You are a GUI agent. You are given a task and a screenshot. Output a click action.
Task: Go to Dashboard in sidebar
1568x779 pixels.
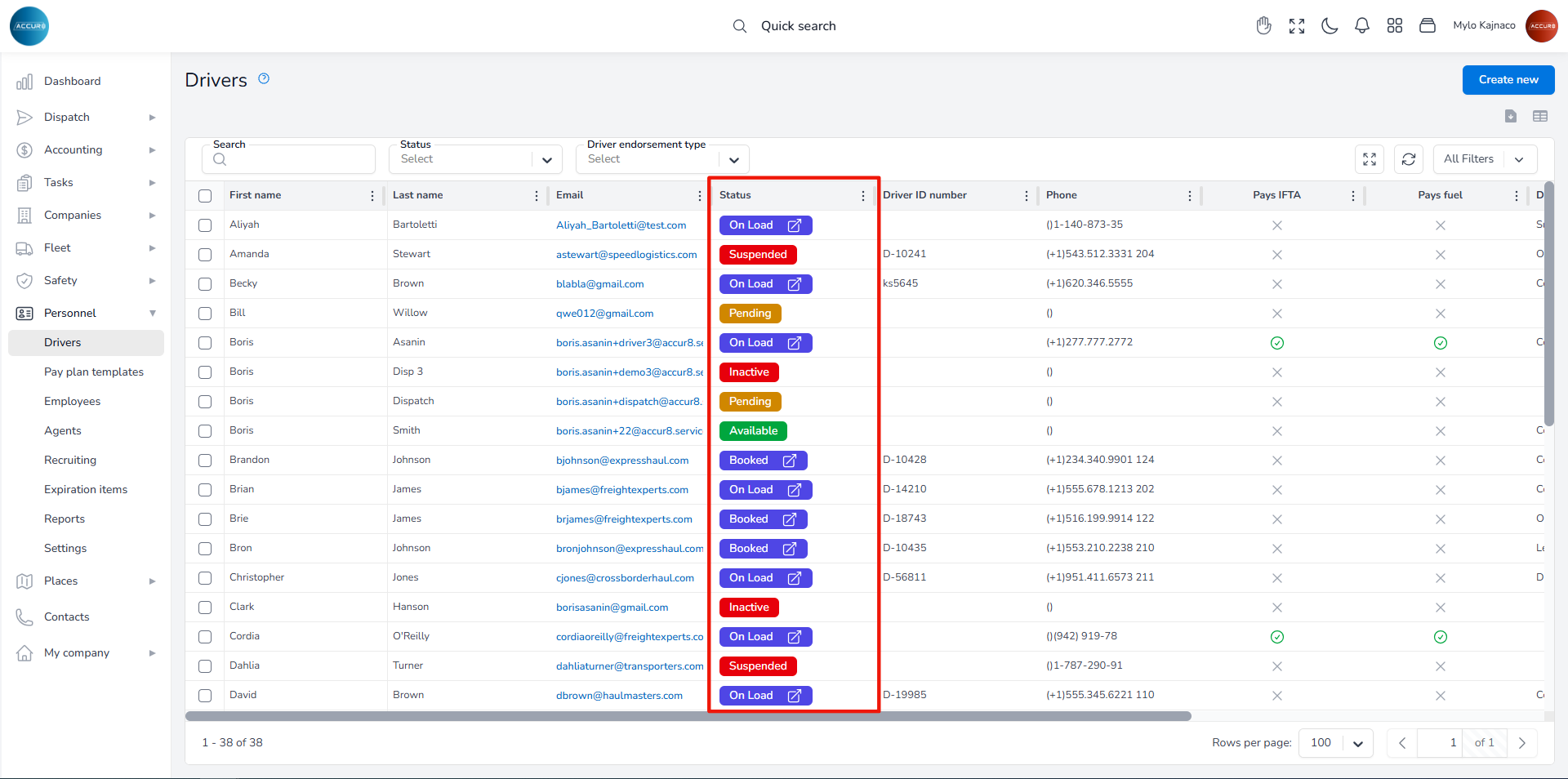coord(73,82)
